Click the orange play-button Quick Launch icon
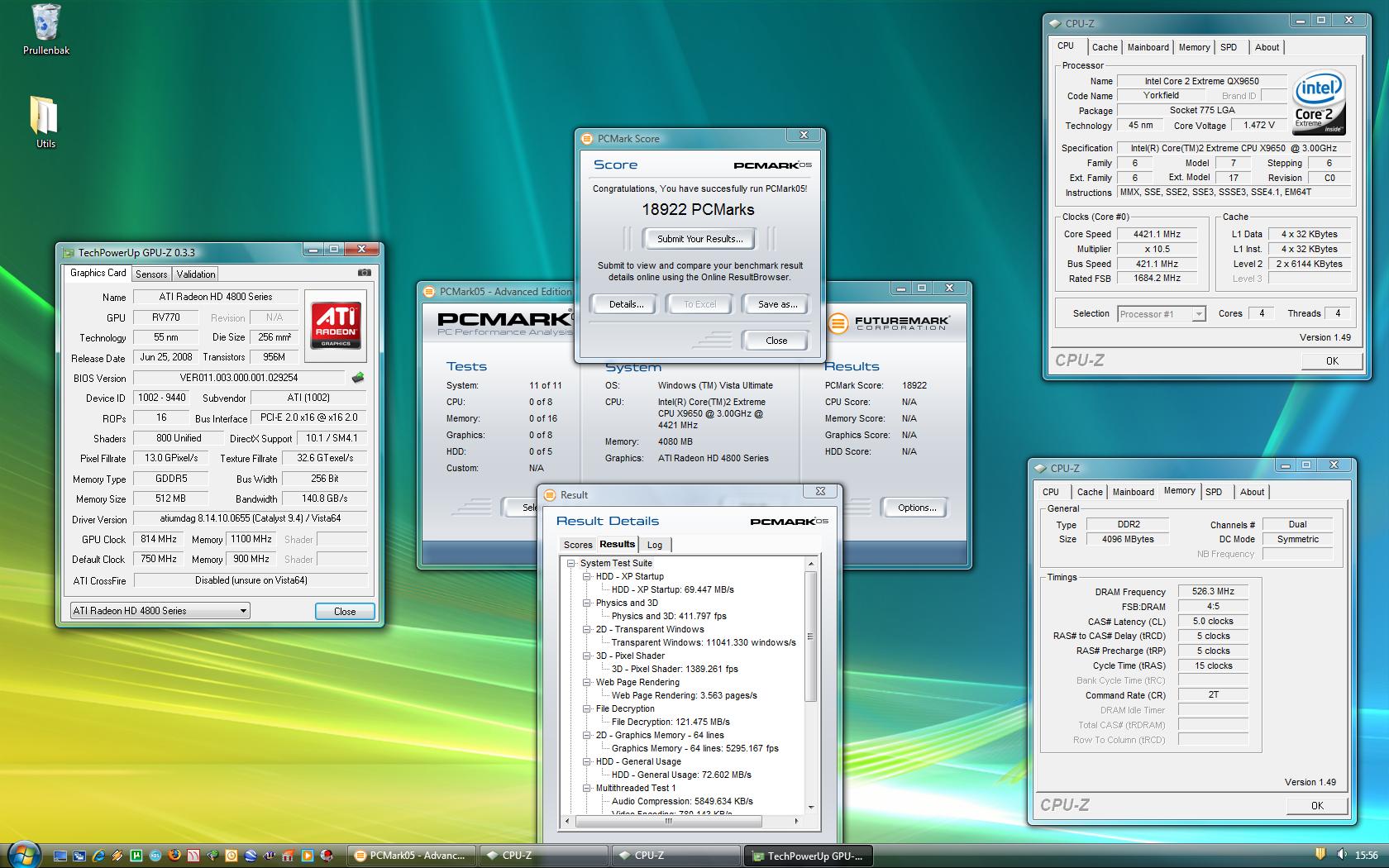The image size is (1389, 868). (308, 856)
